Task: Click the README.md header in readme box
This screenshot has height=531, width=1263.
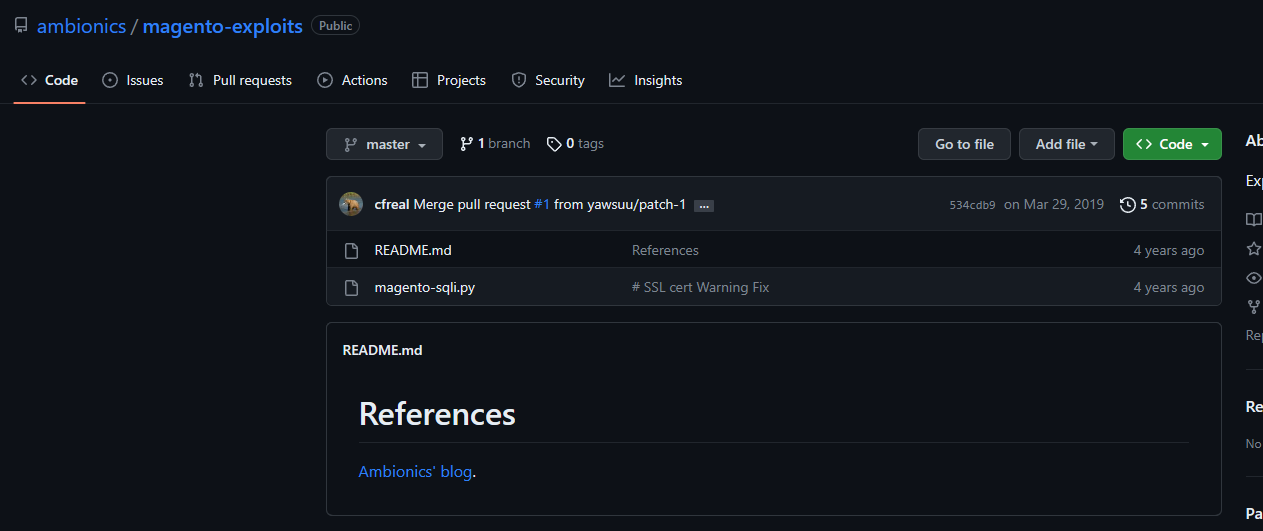Action: click(x=382, y=350)
